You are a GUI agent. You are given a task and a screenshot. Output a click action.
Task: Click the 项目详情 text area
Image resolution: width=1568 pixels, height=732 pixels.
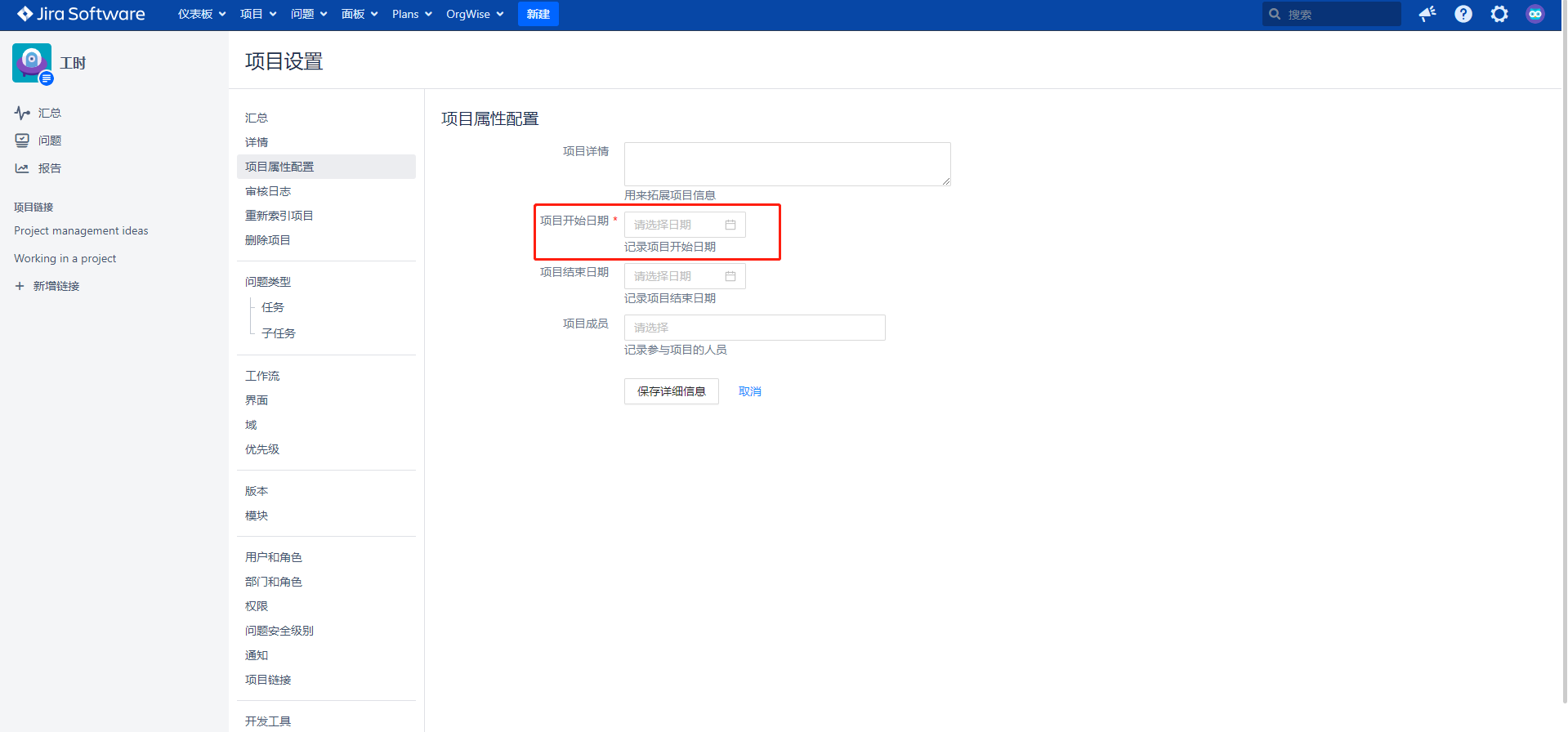click(787, 164)
